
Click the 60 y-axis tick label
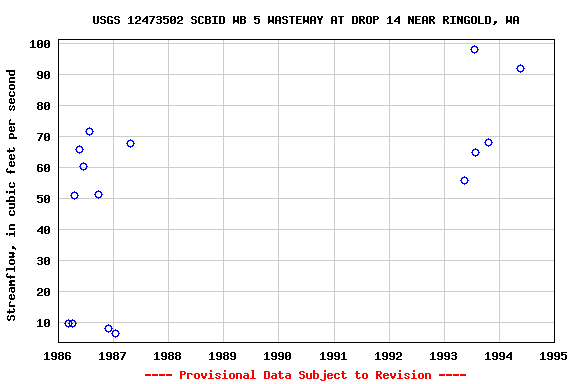[43, 168]
